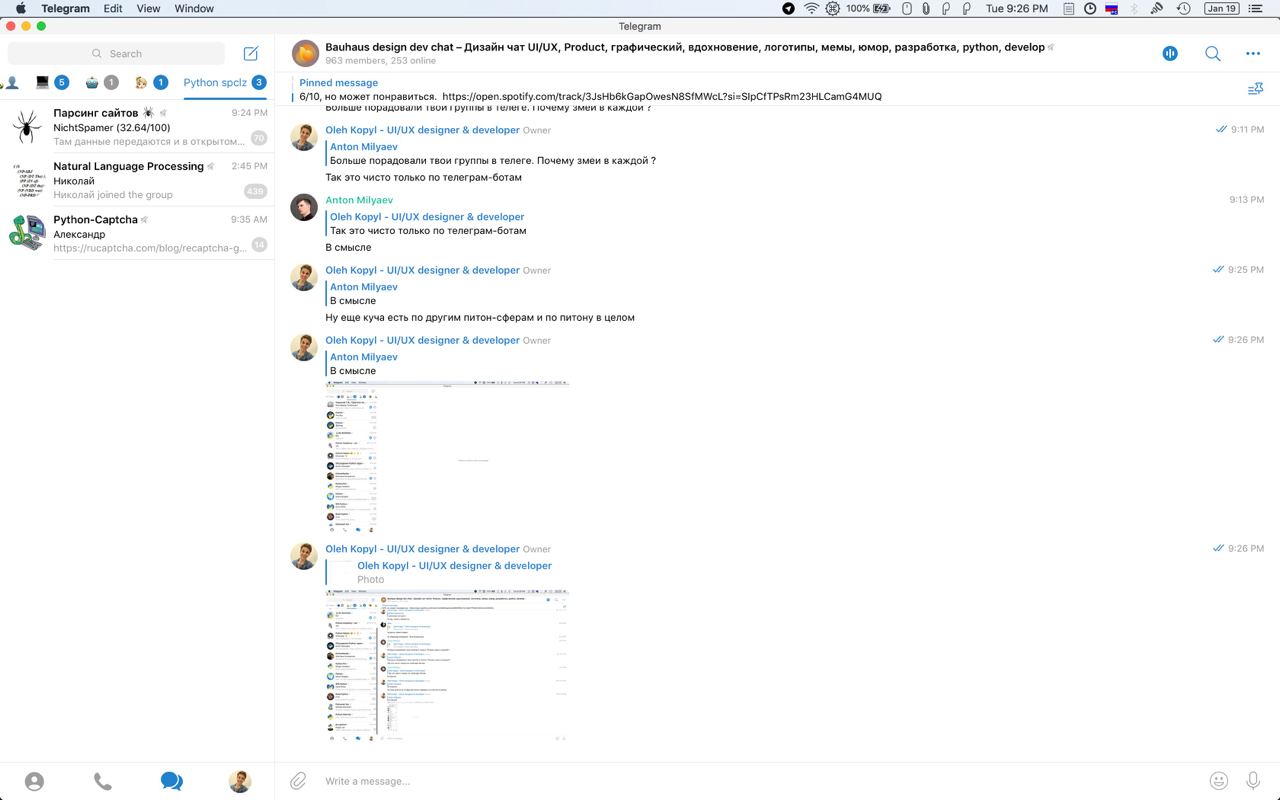Click the Russian flag input source icon
The height and width of the screenshot is (800, 1280).
coord(1111,8)
